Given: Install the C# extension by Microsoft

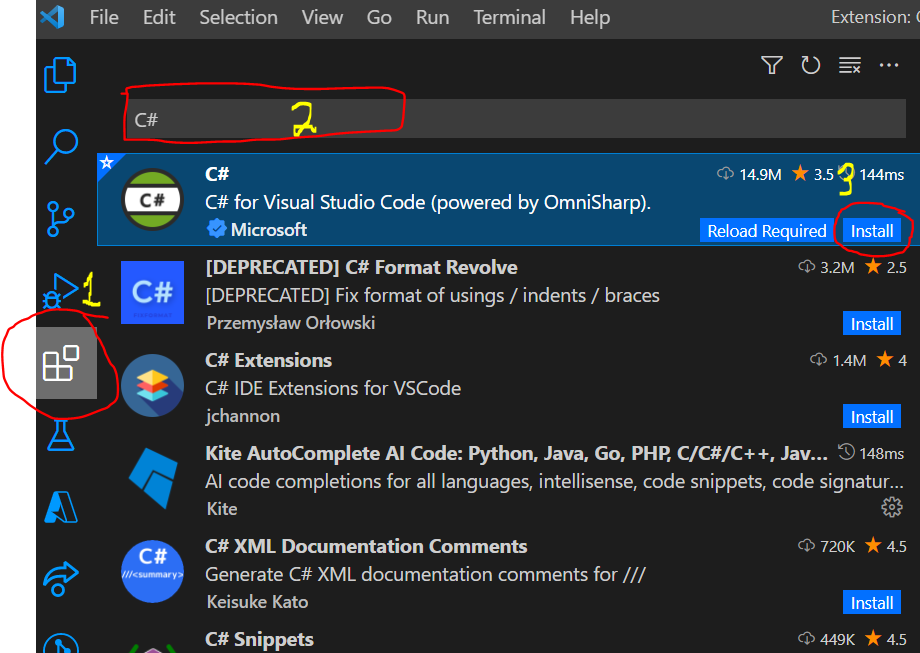Looking at the screenshot, I should pos(871,230).
